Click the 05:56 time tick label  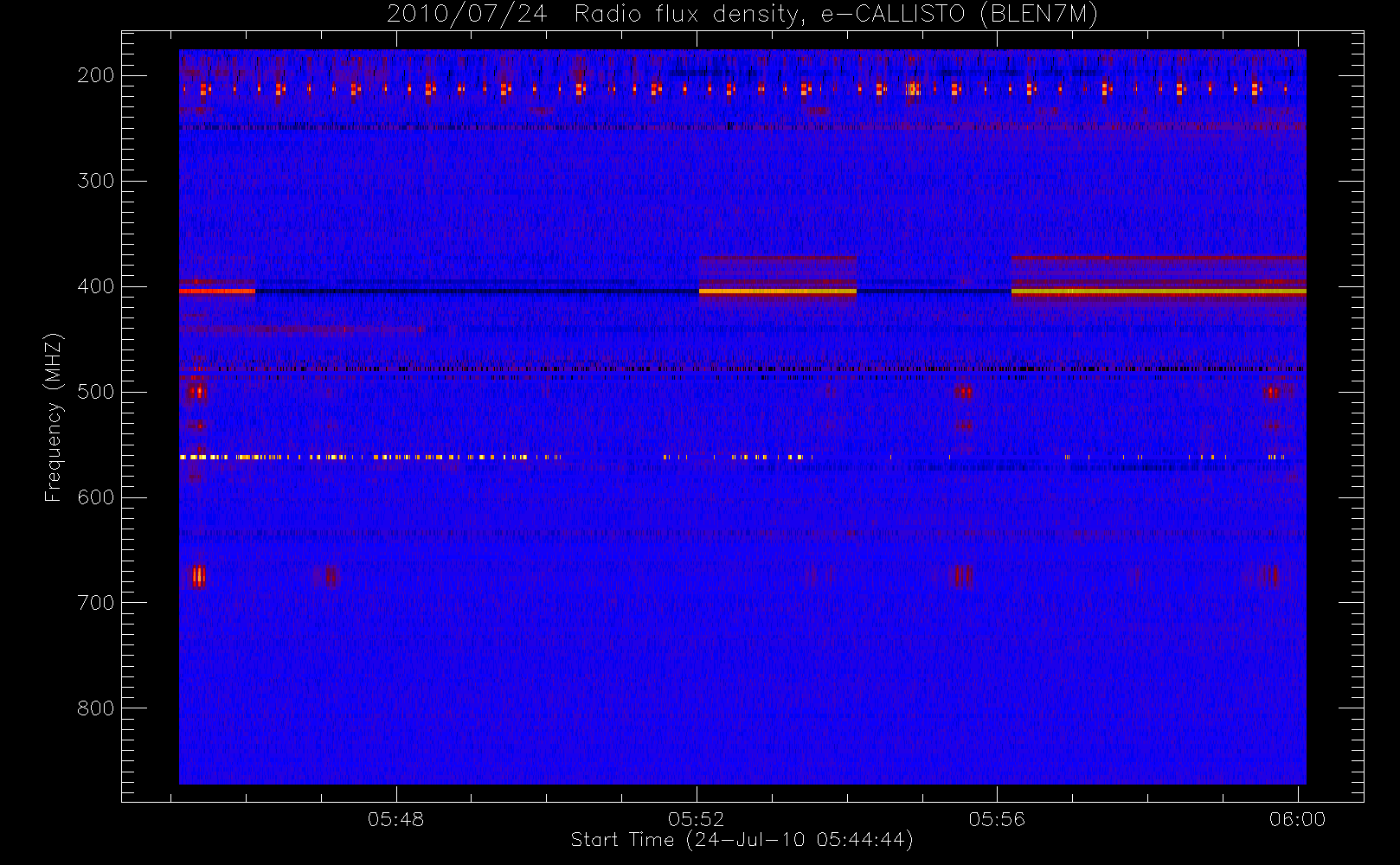click(997, 819)
